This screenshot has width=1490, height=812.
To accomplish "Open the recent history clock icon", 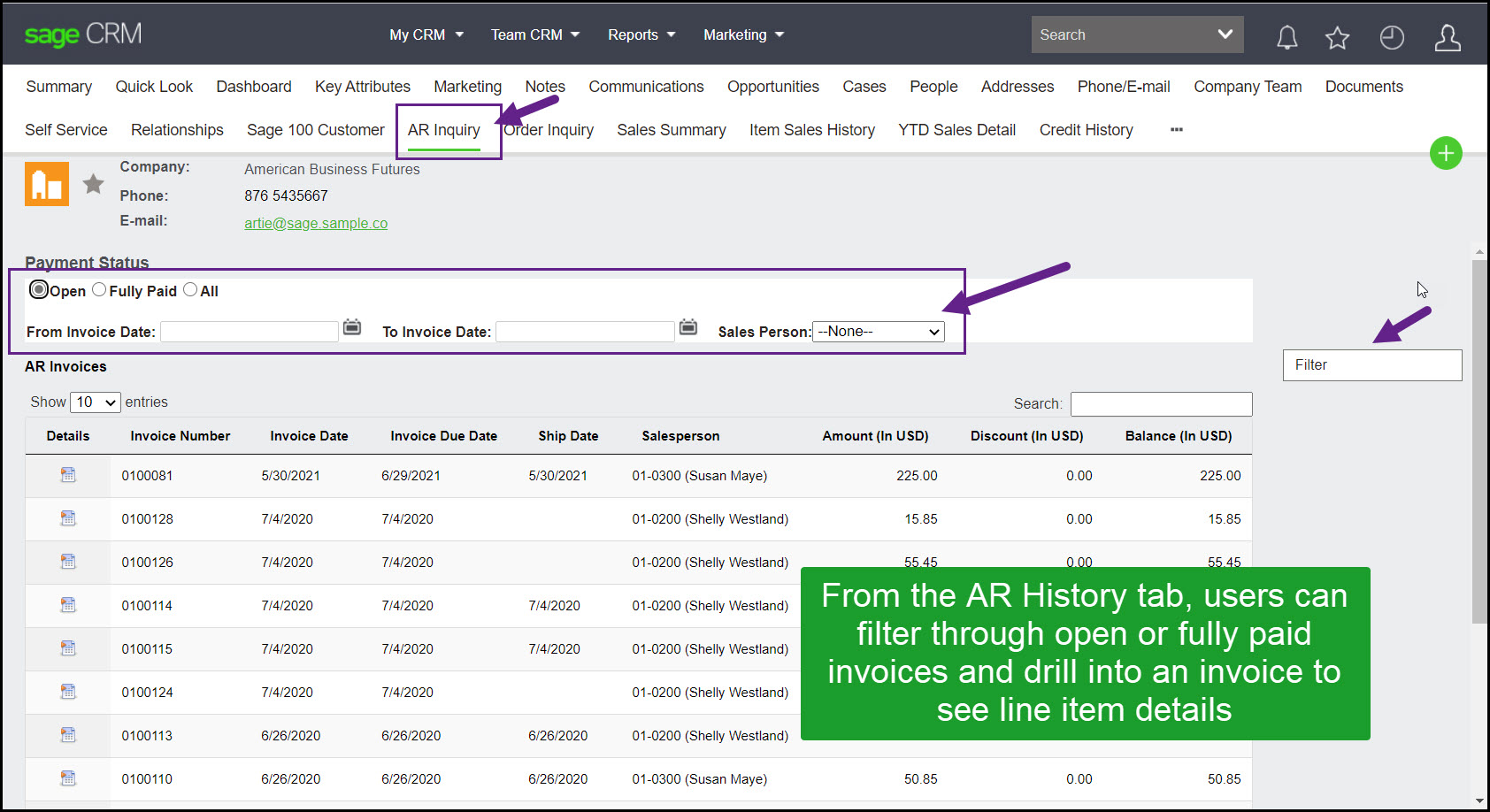I will [x=1391, y=37].
